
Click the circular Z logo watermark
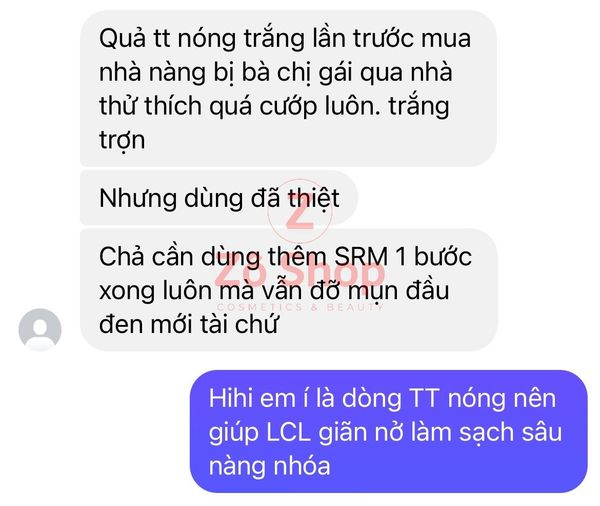coord(300,212)
